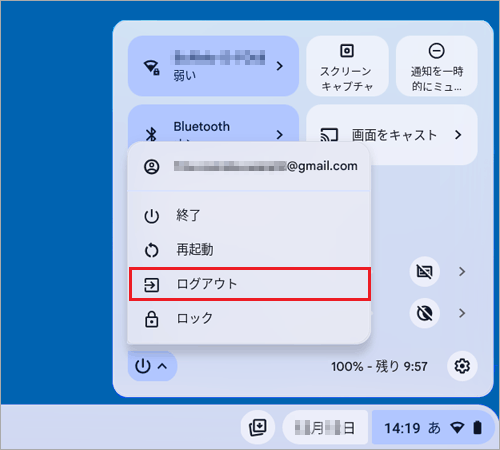Toggle 通知を一時的にミュート tile
The image size is (500, 450).
(437, 66)
